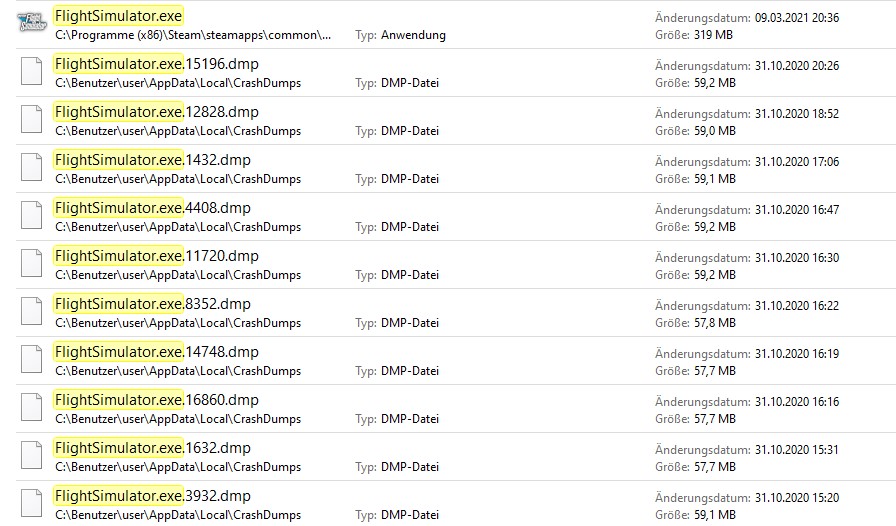Select the FlightSimulator.exe.15196.dmp file icon
The height and width of the screenshot is (526, 896).
pyautogui.click(x=31, y=71)
